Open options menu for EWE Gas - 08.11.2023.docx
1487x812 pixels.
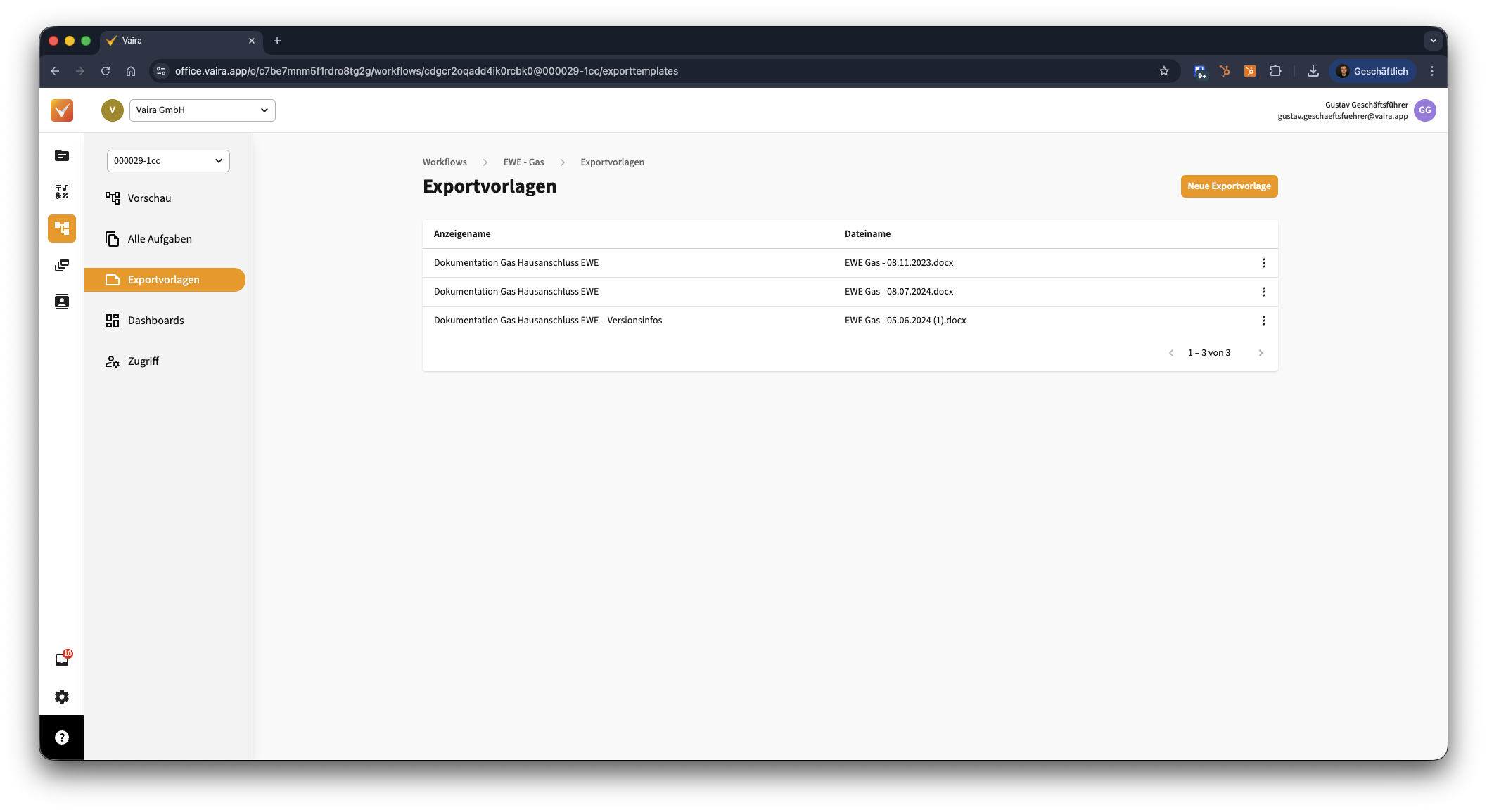click(x=1263, y=263)
